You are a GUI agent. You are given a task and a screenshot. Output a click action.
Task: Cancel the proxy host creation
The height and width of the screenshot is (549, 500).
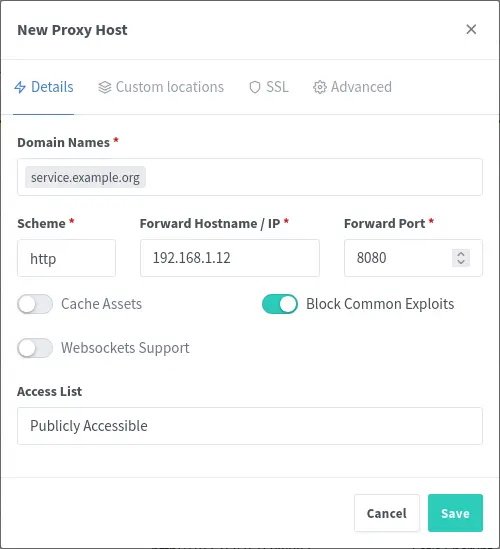point(387,513)
